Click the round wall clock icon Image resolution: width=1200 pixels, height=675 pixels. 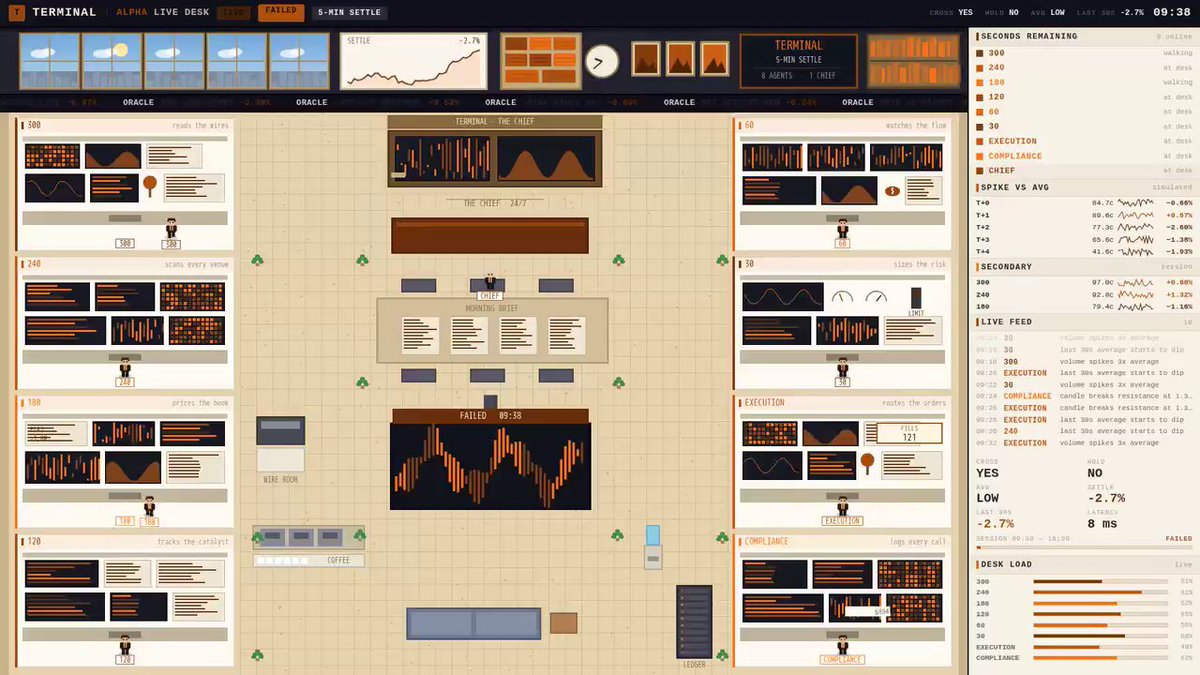click(601, 61)
